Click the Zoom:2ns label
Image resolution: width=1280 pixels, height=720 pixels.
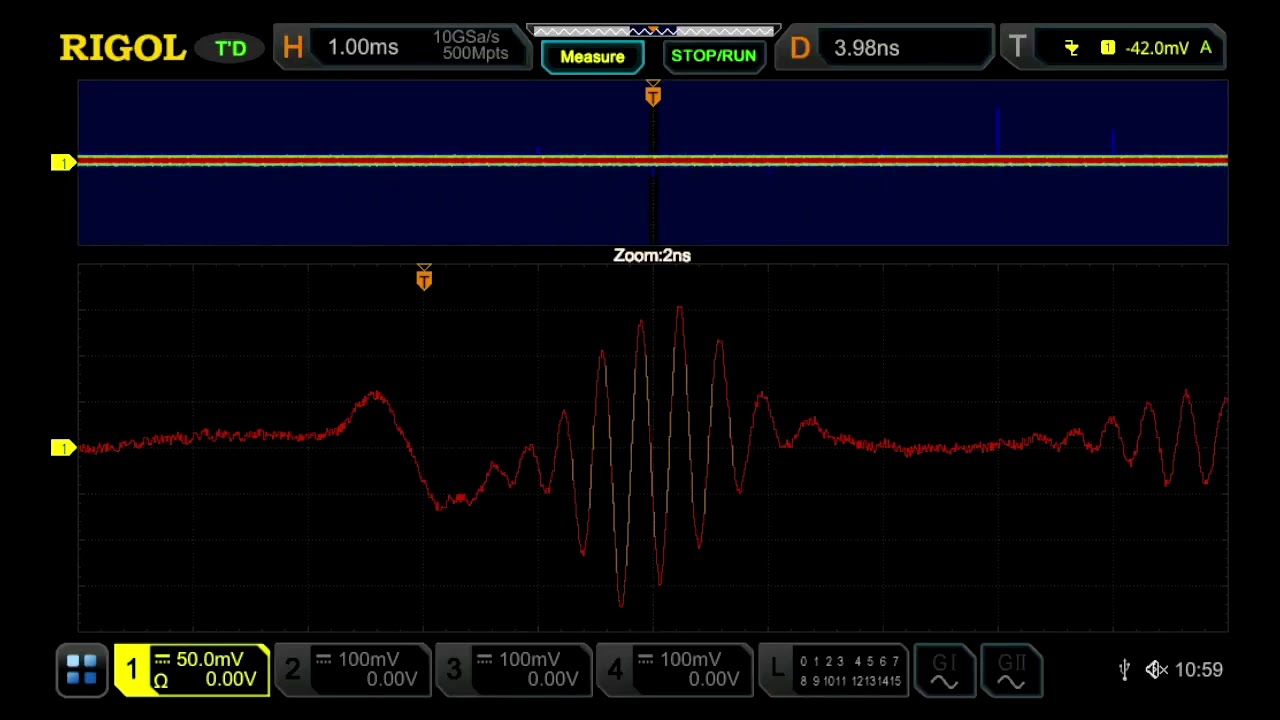pos(652,256)
